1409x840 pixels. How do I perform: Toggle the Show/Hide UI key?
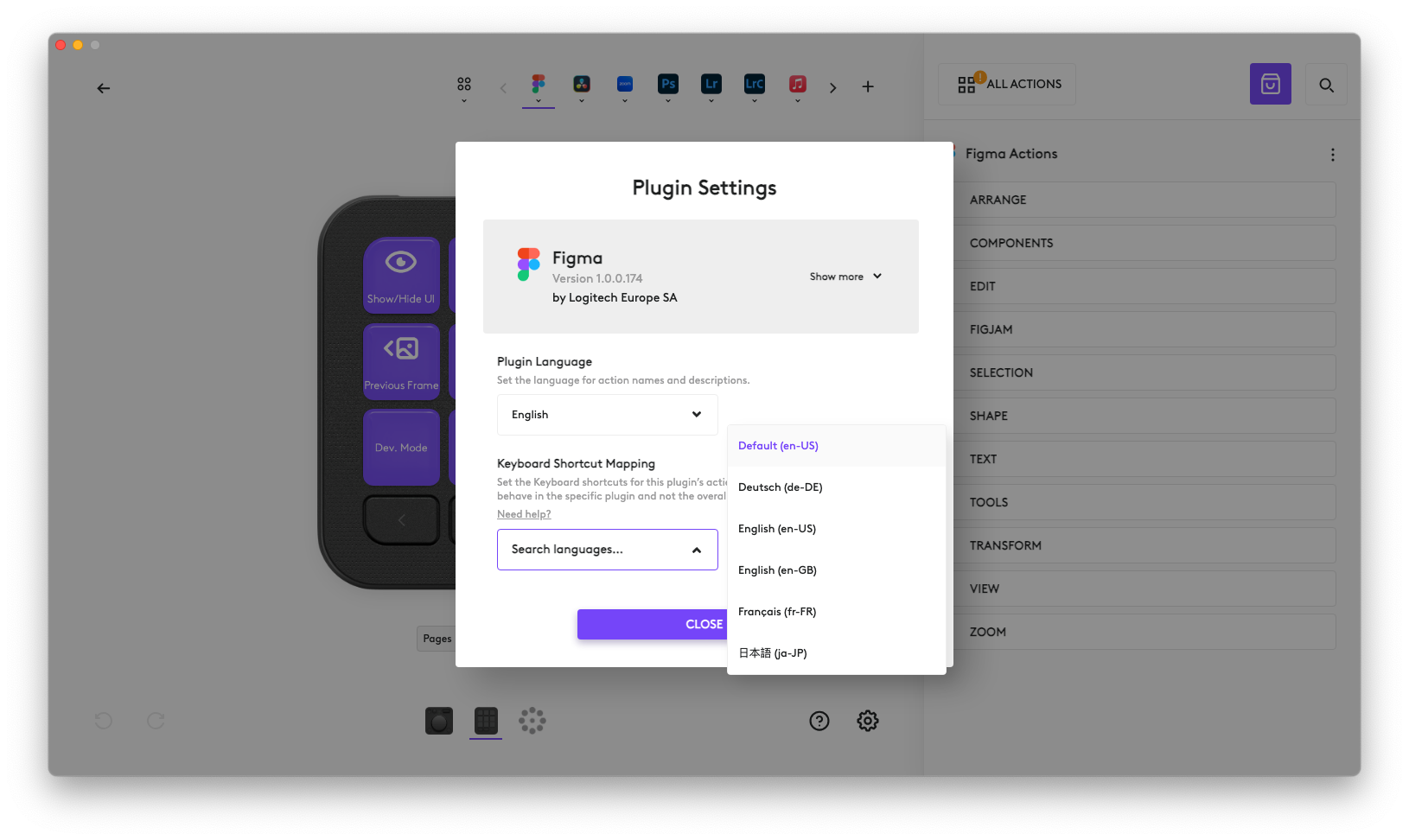[x=401, y=275]
